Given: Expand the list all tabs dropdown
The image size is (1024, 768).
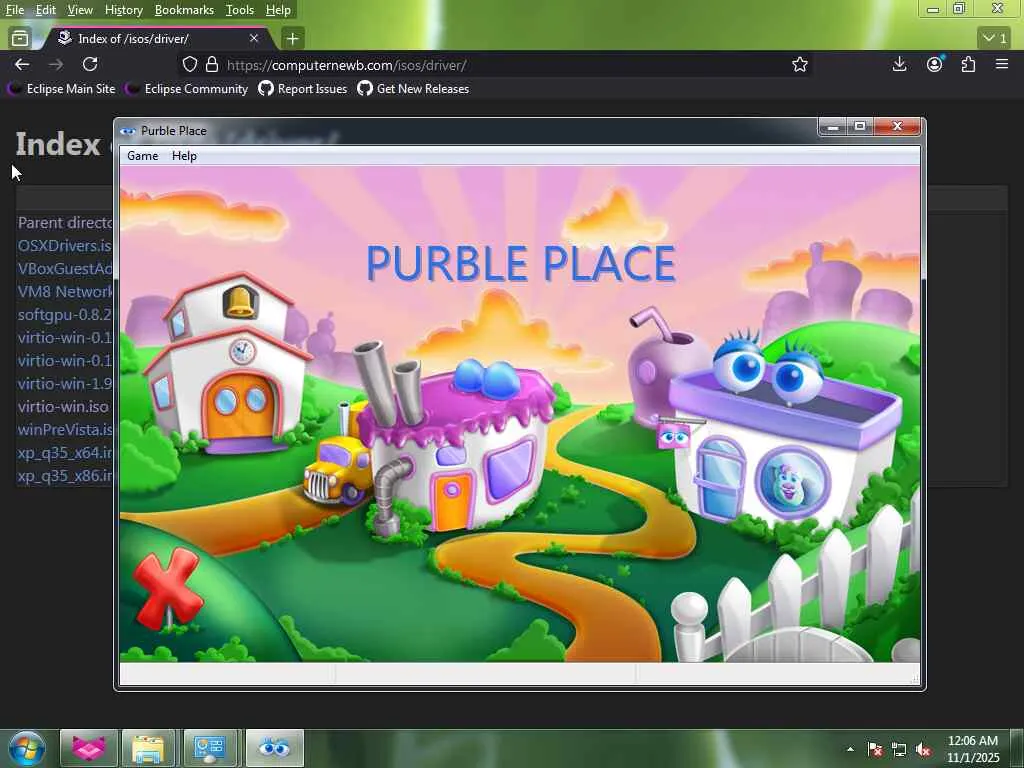Looking at the screenshot, I should click(x=995, y=39).
